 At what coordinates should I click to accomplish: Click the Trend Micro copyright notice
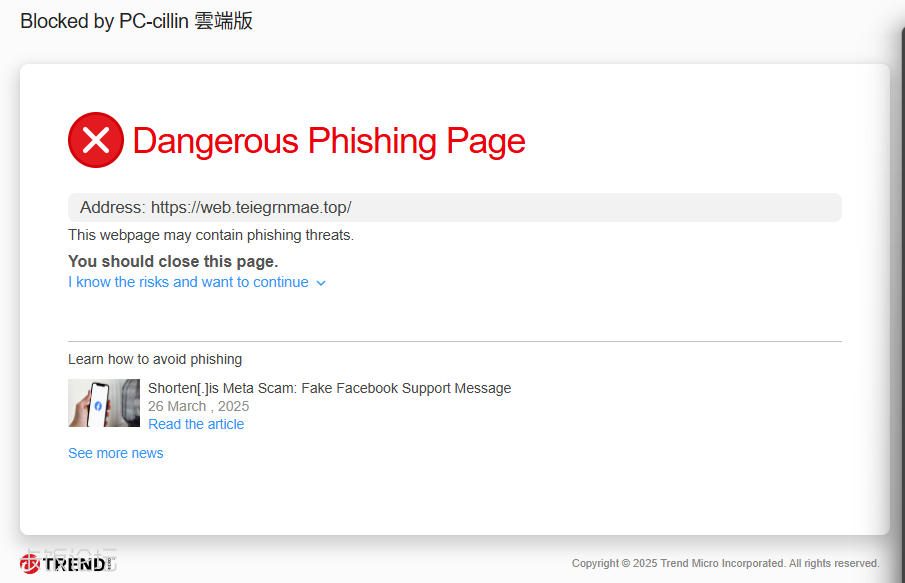click(726, 563)
